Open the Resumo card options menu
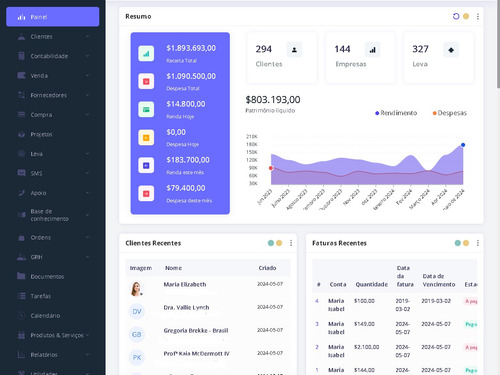 pyautogui.click(x=478, y=16)
